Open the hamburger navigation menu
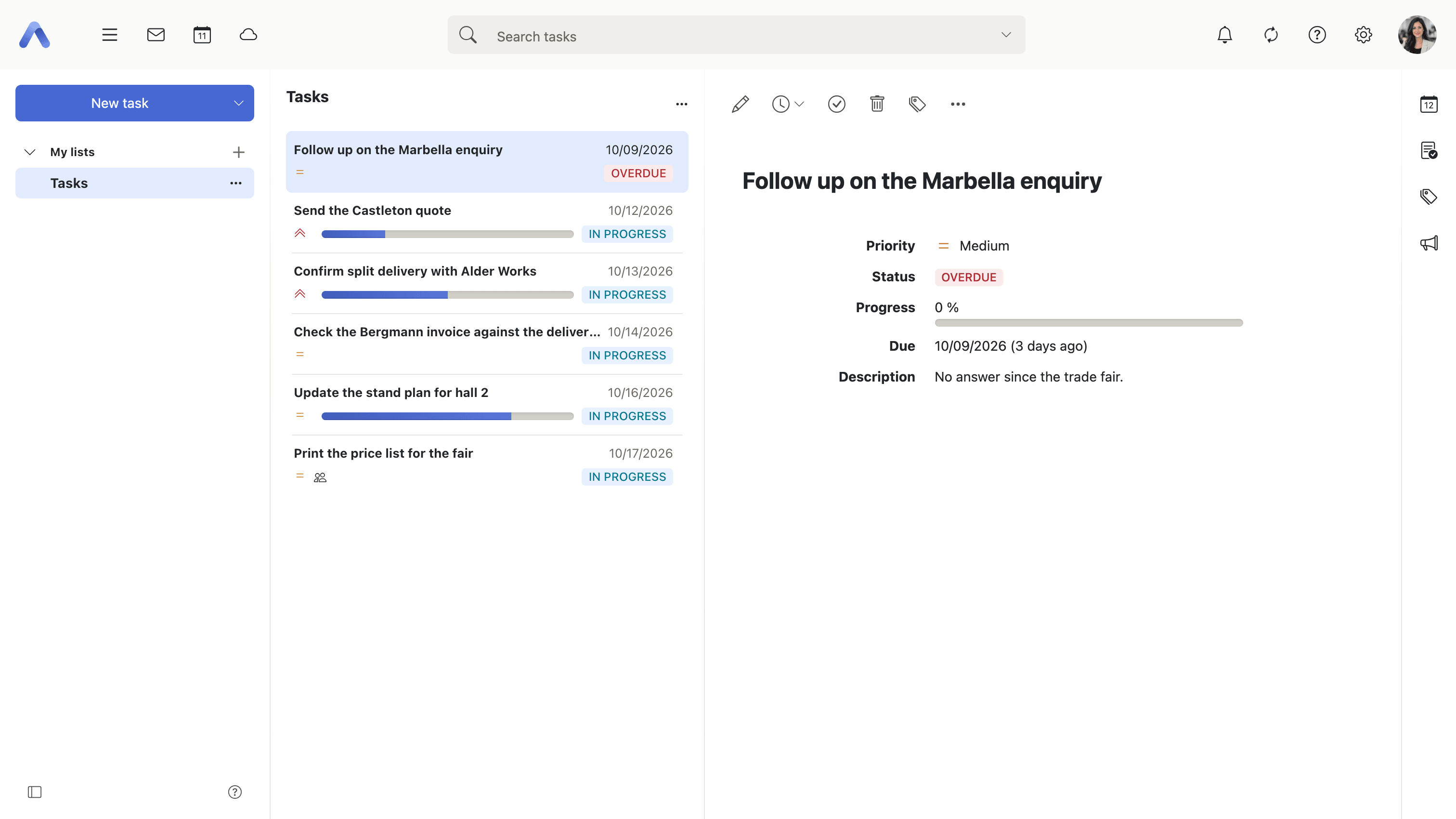The width and height of the screenshot is (1456, 819). [110, 35]
